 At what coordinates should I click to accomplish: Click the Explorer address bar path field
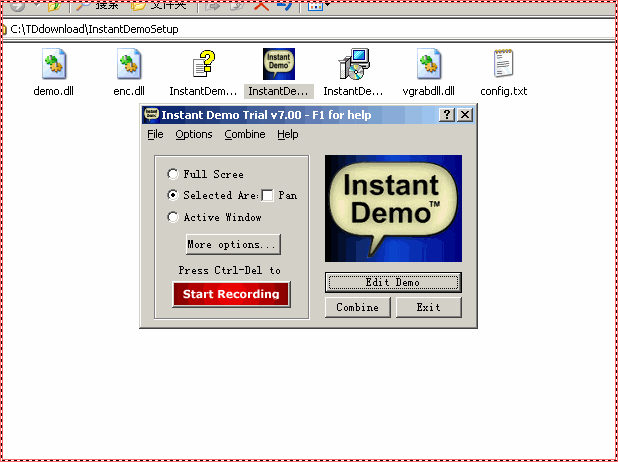point(309,29)
